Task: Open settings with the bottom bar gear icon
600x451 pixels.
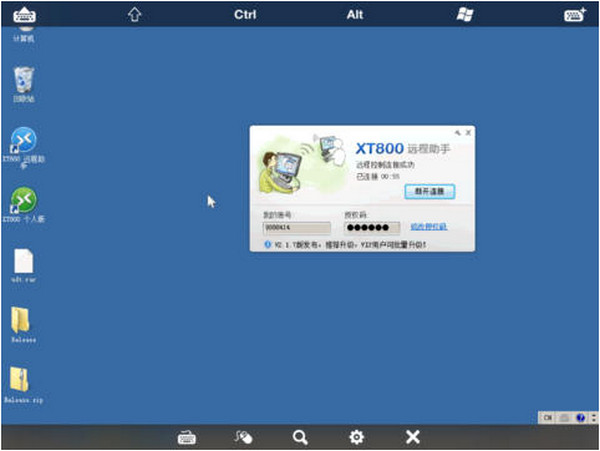Action: coord(357,437)
